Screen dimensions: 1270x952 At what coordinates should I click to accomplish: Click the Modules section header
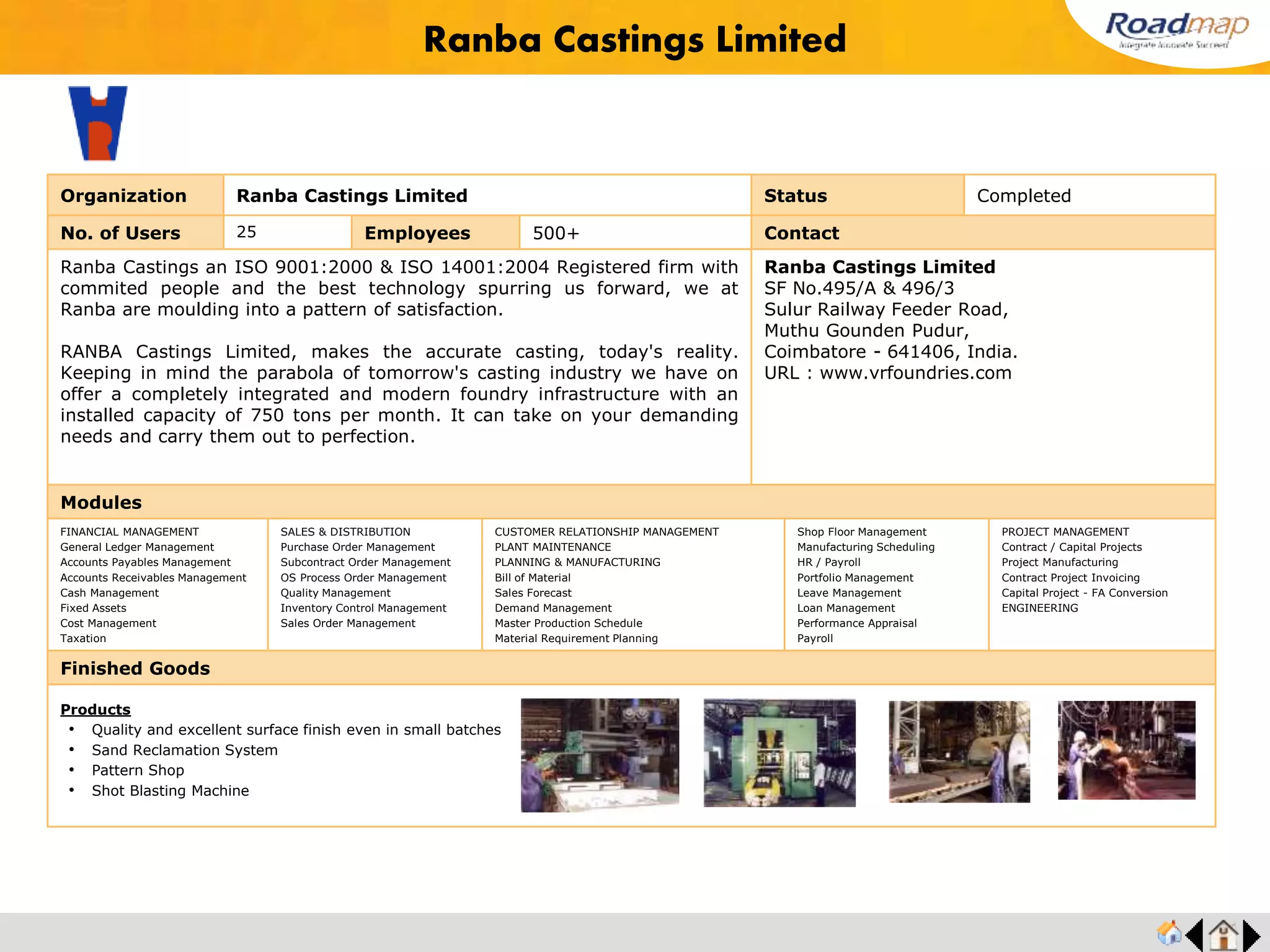[x=631, y=502]
